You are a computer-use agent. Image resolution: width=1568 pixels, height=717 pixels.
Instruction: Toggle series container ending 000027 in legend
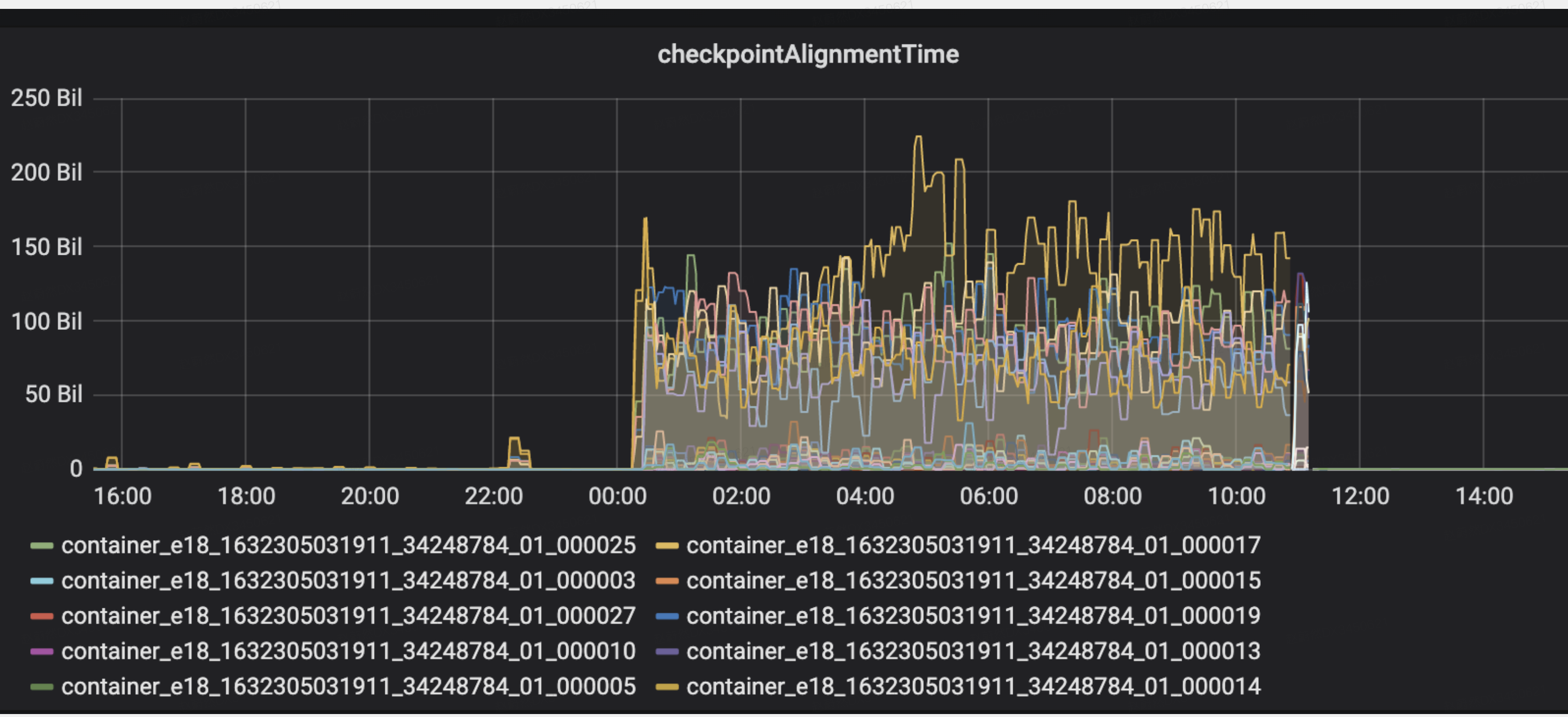(x=348, y=616)
